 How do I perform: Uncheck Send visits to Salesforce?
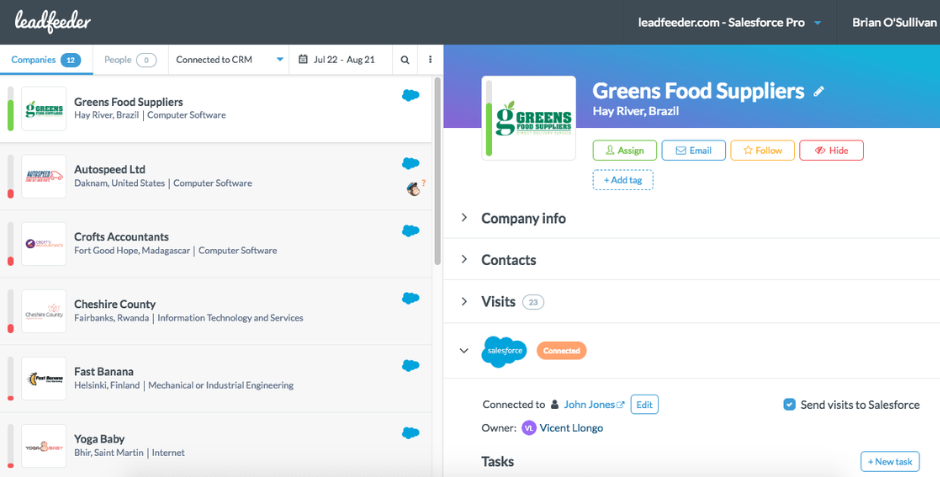click(790, 404)
